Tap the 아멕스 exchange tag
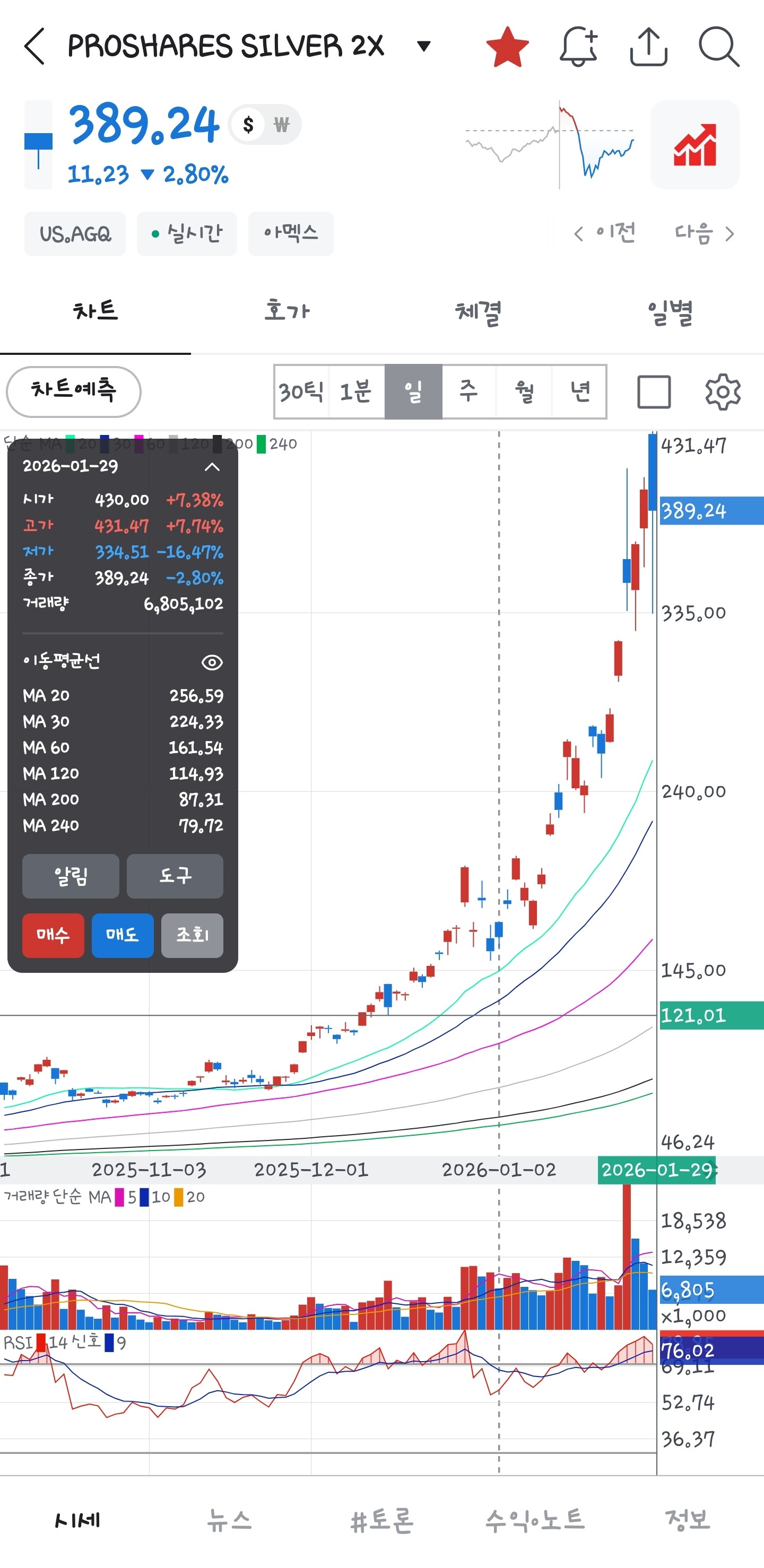Viewport: 764px width, 1568px height. point(291,234)
